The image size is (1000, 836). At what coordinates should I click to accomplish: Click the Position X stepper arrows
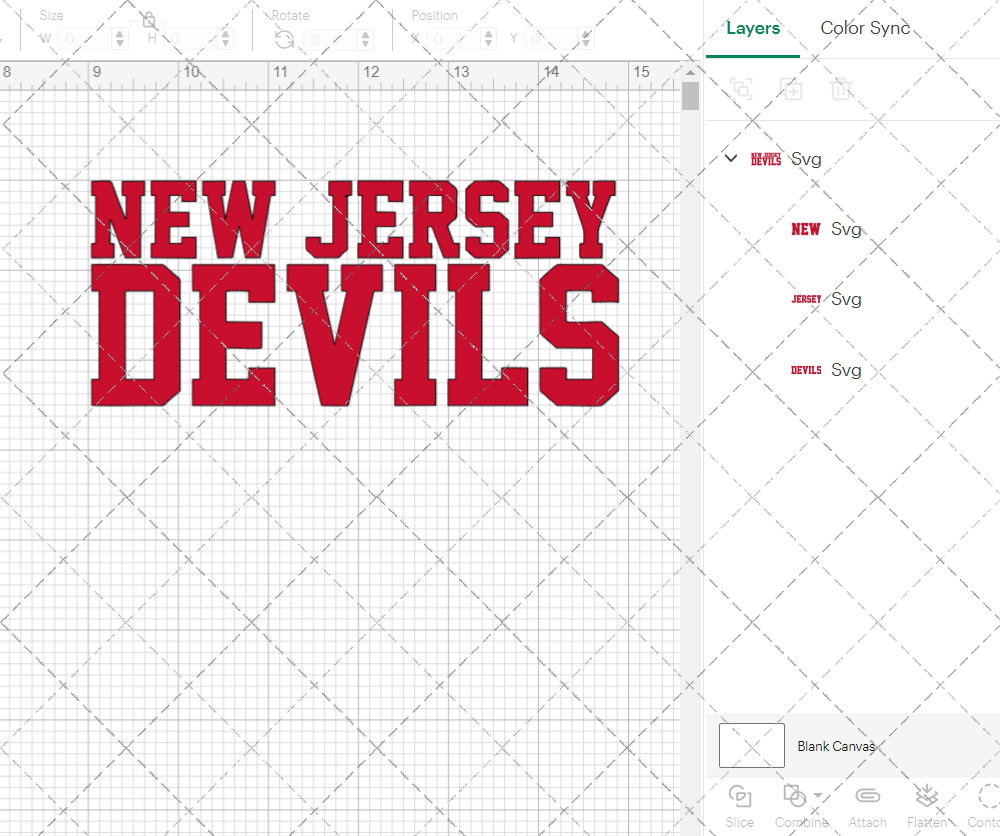click(489, 40)
